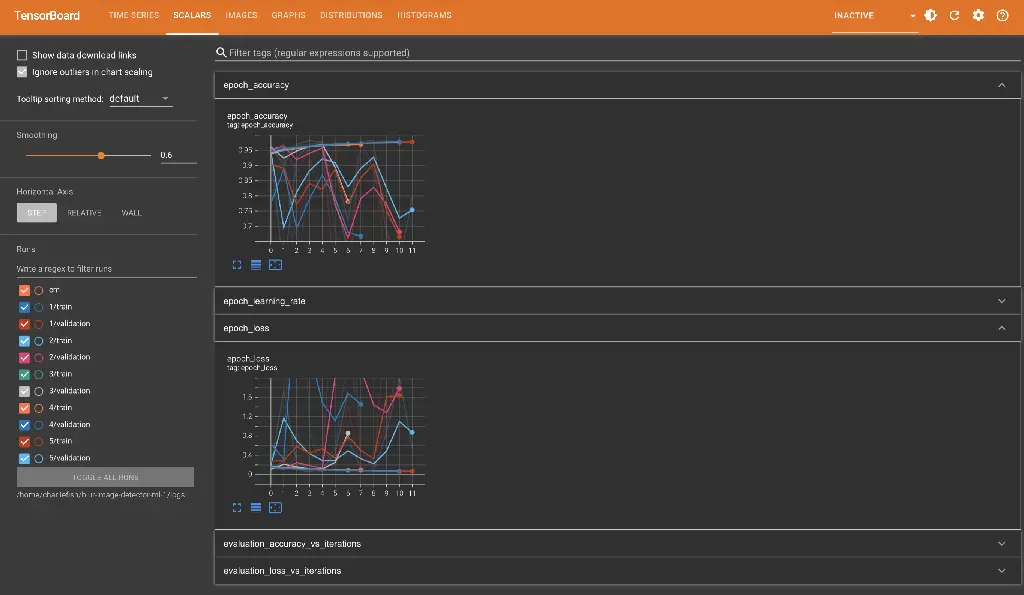Select the Wall horizontal axis button
This screenshot has width=1024, height=595.
(131, 213)
